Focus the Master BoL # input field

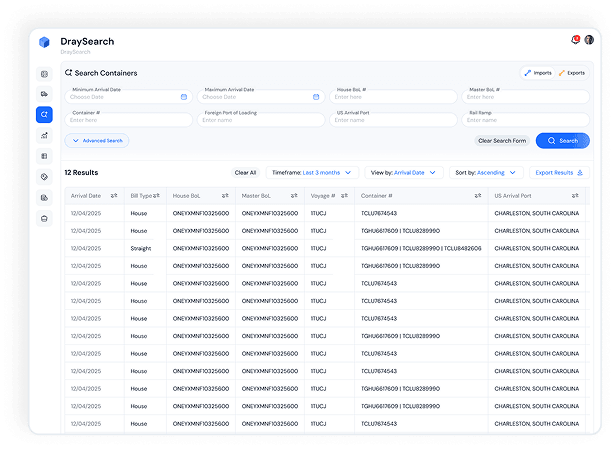pyautogui.click(x=526, y=97)
